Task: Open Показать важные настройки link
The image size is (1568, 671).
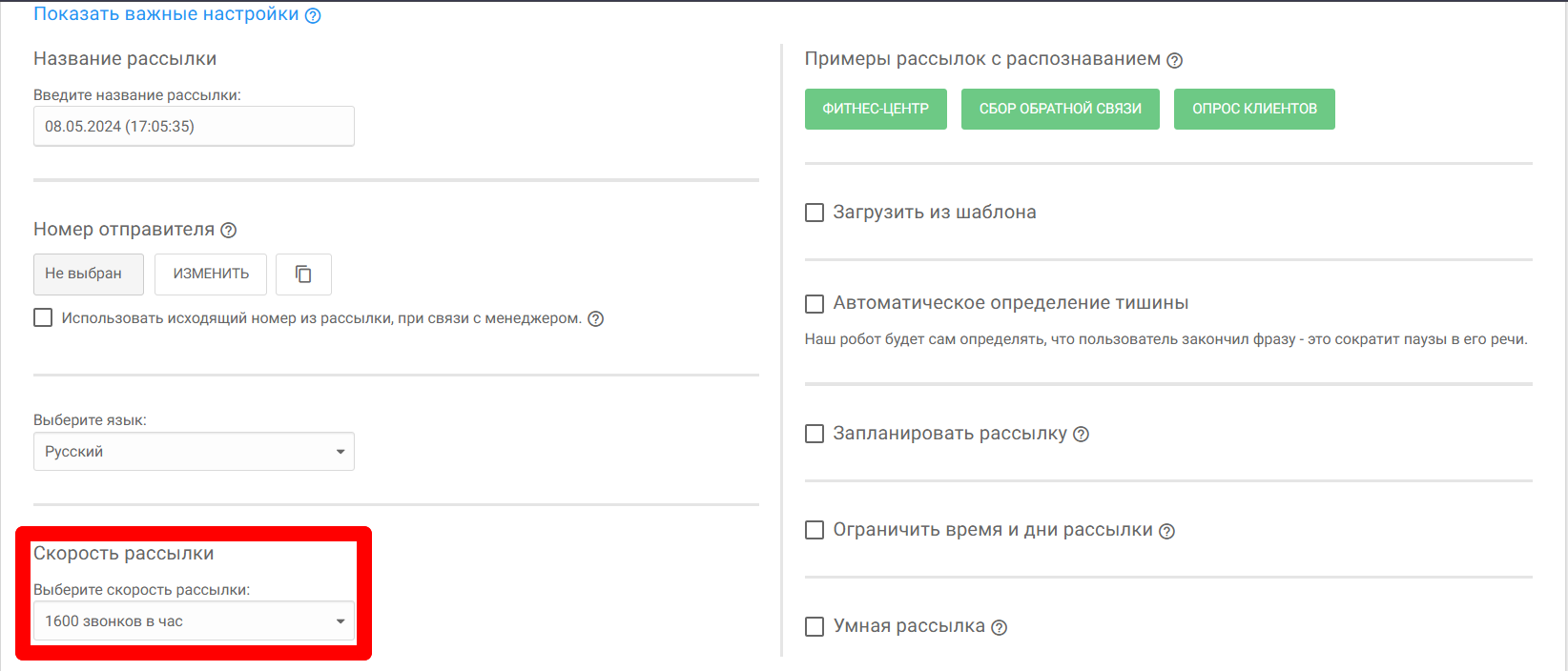Action: (166, 14)
